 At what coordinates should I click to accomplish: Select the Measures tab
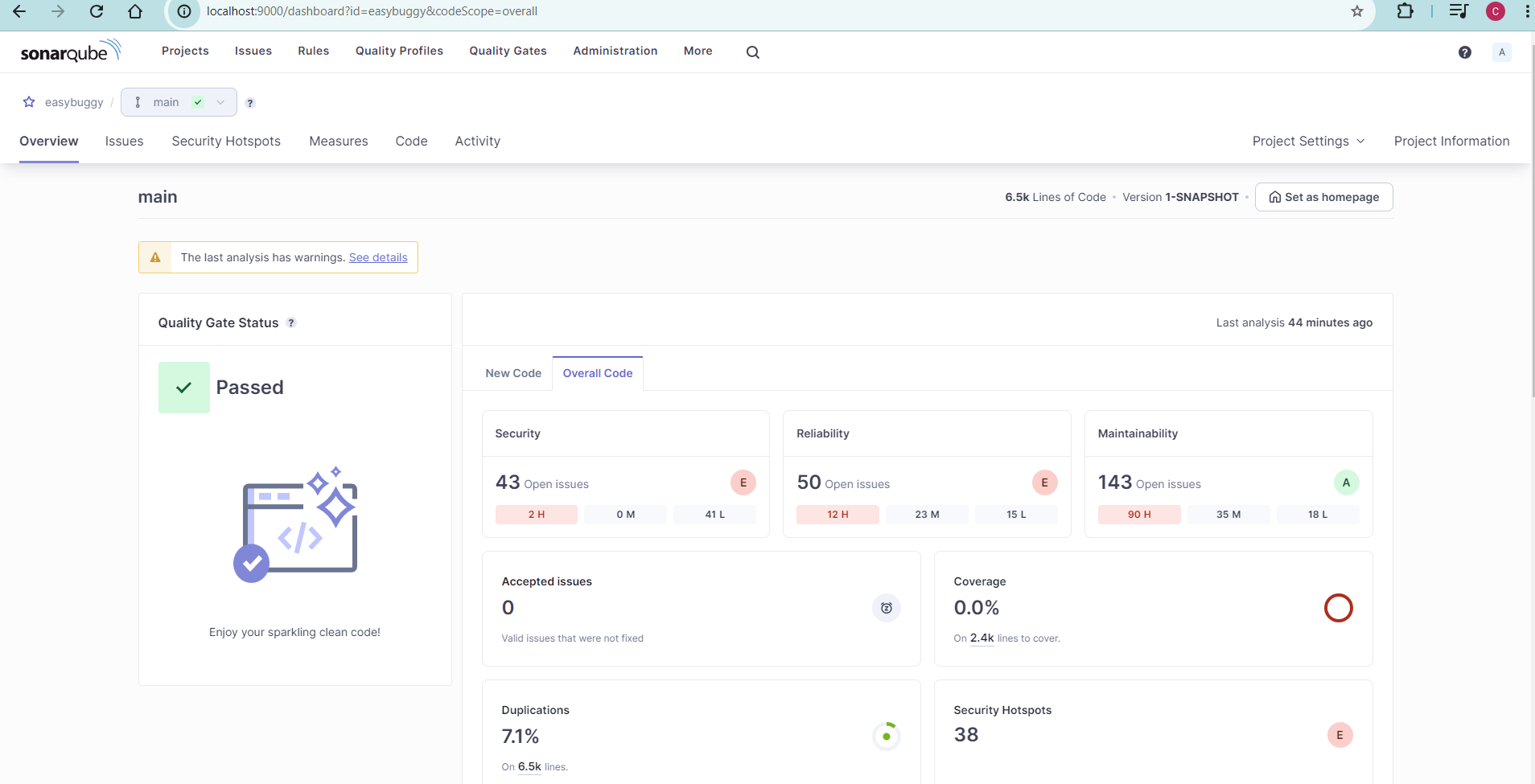(339, 141)
